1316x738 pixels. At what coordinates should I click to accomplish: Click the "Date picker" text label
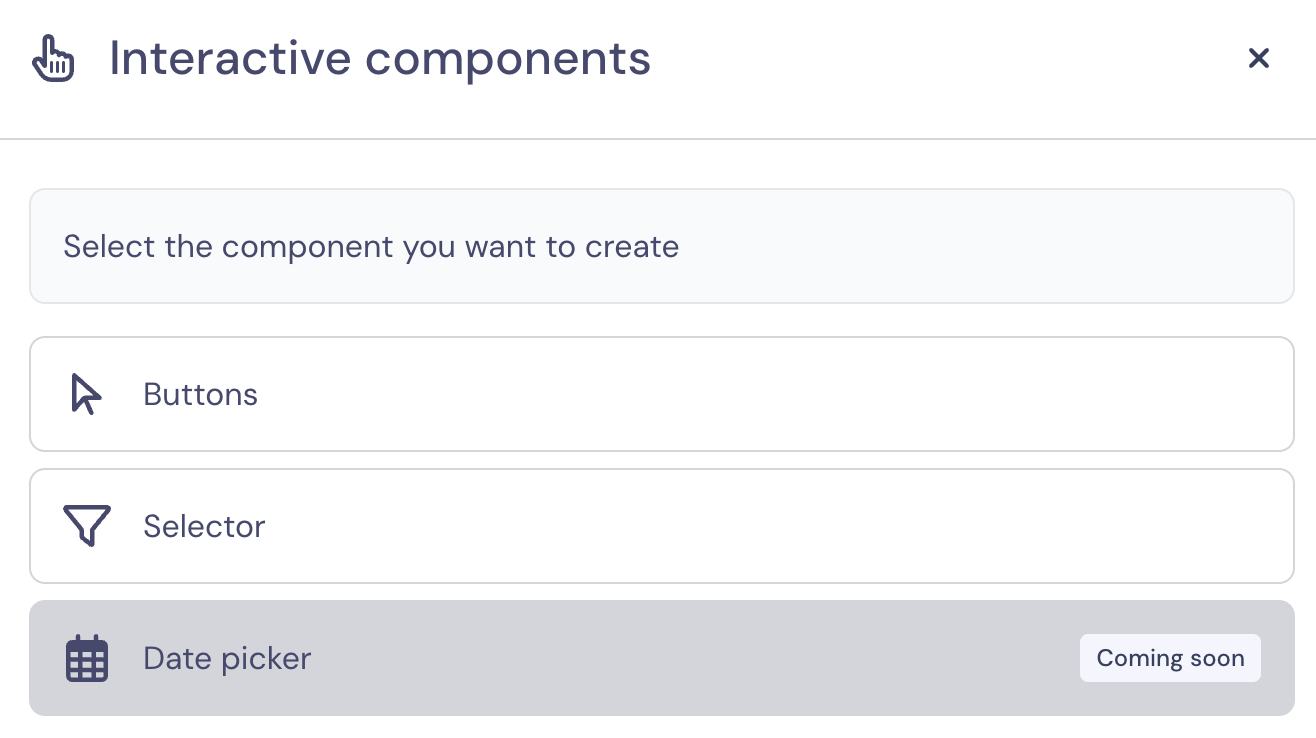pyautogui.click(x=227, y=658)
